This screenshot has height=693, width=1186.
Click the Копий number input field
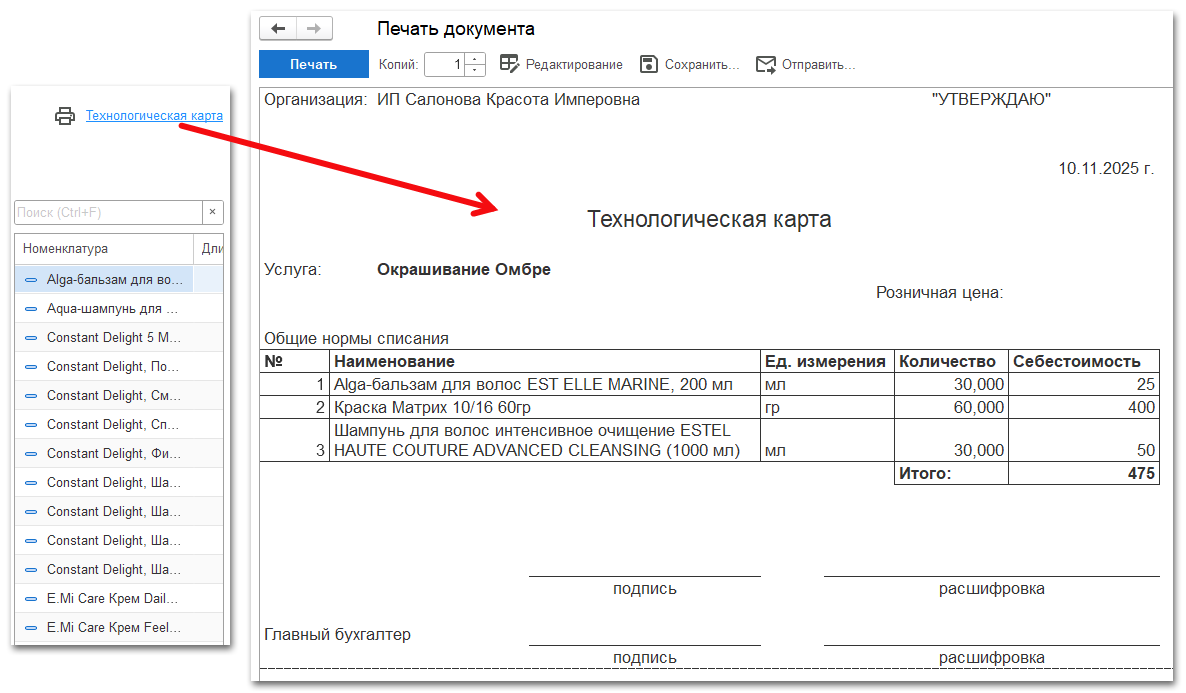click(x=445, y=64)
